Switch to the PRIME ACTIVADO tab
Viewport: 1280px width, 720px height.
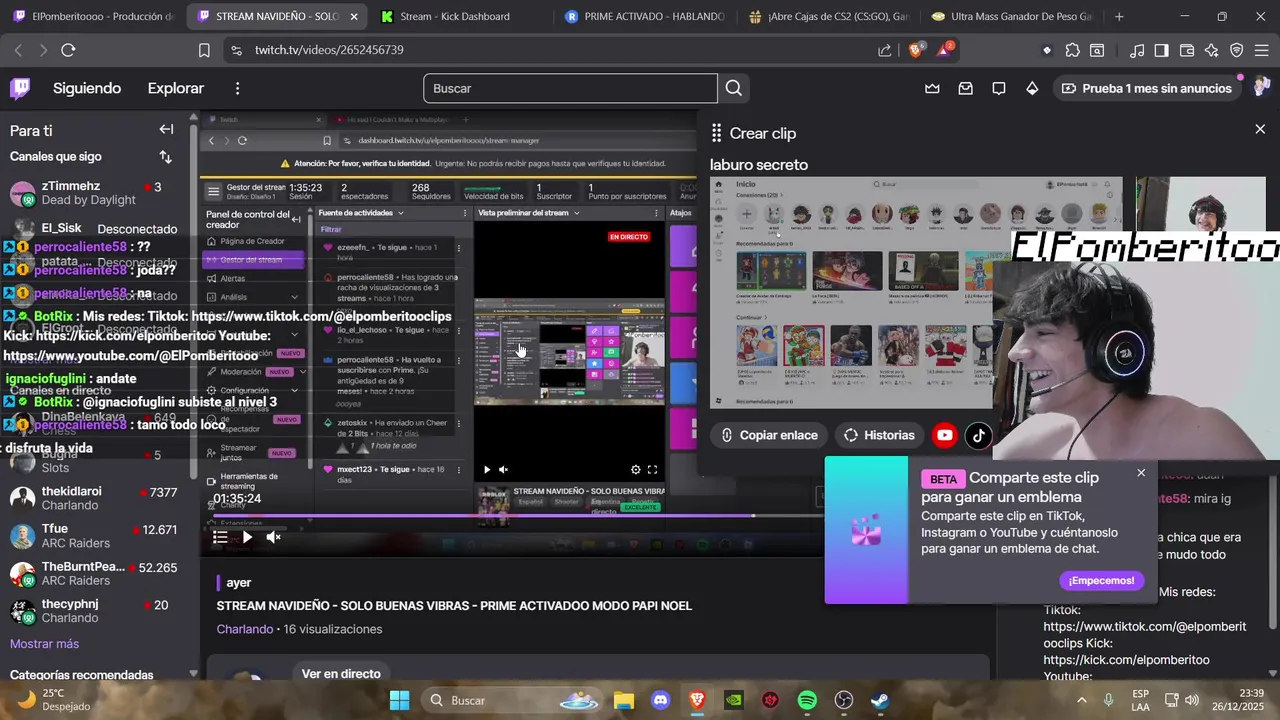click(x=645, y=16)
